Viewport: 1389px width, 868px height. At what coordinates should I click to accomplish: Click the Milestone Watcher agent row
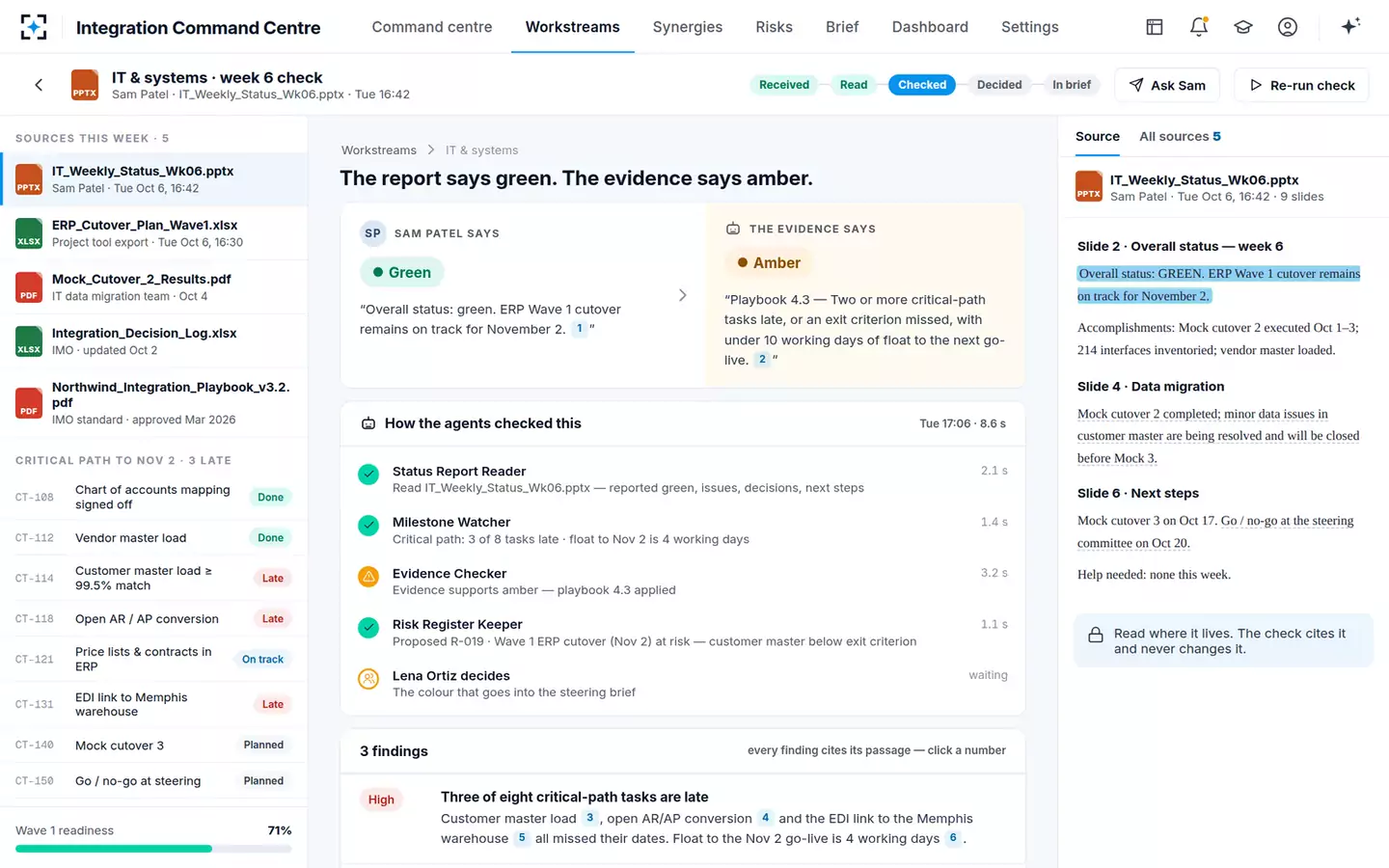tap(683, 530)
